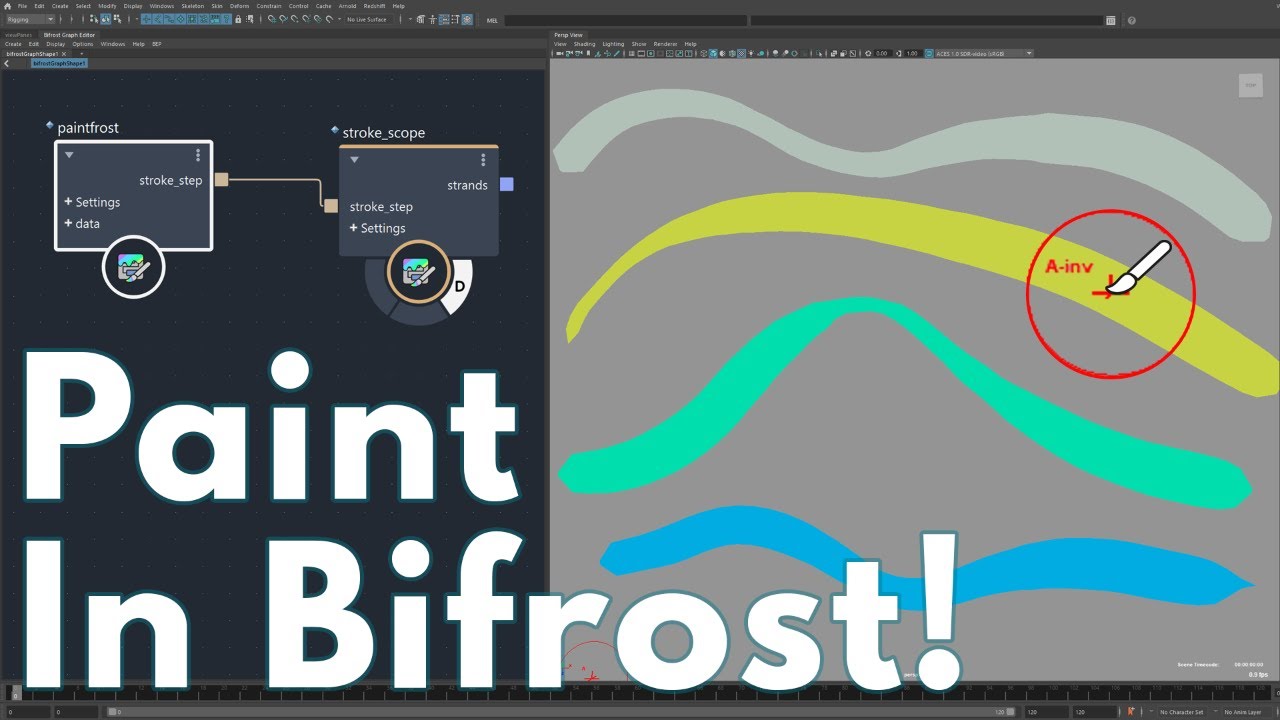
Task: Click the viewport exposure reset icon
Action: click(868, 53)
